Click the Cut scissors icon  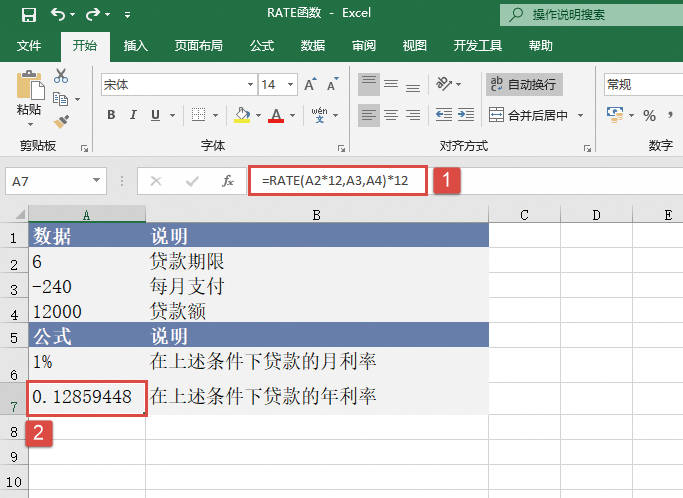pyautogui.click(x=61, y=76)
